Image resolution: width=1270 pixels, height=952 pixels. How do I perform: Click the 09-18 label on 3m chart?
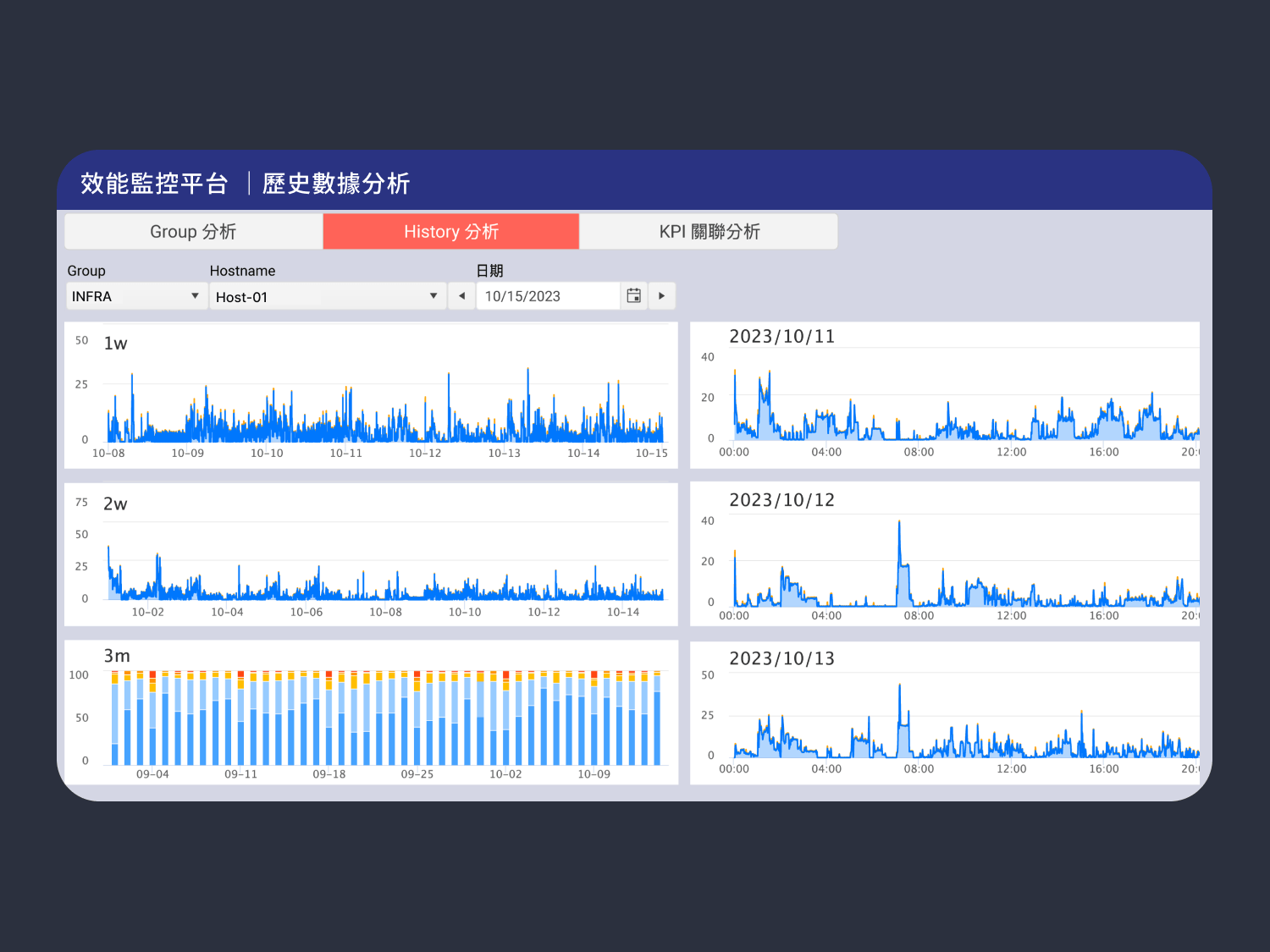[329, 774]
